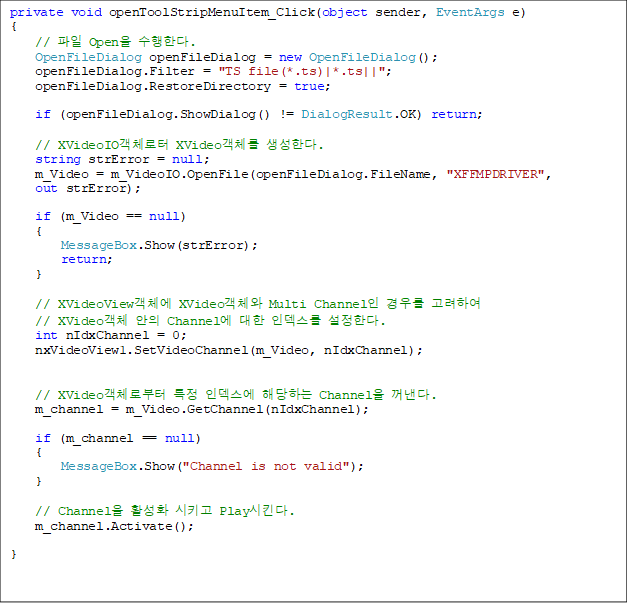Click the line with openFileDialog.RestoreDirectory
The width and height of the screenshot is (627, 605).
183,86
